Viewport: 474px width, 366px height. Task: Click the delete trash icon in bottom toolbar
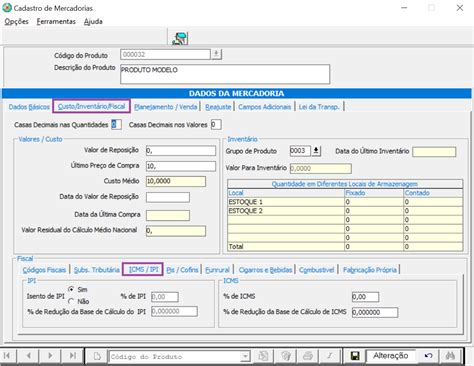pyautogui.click(x=286, y=356)
